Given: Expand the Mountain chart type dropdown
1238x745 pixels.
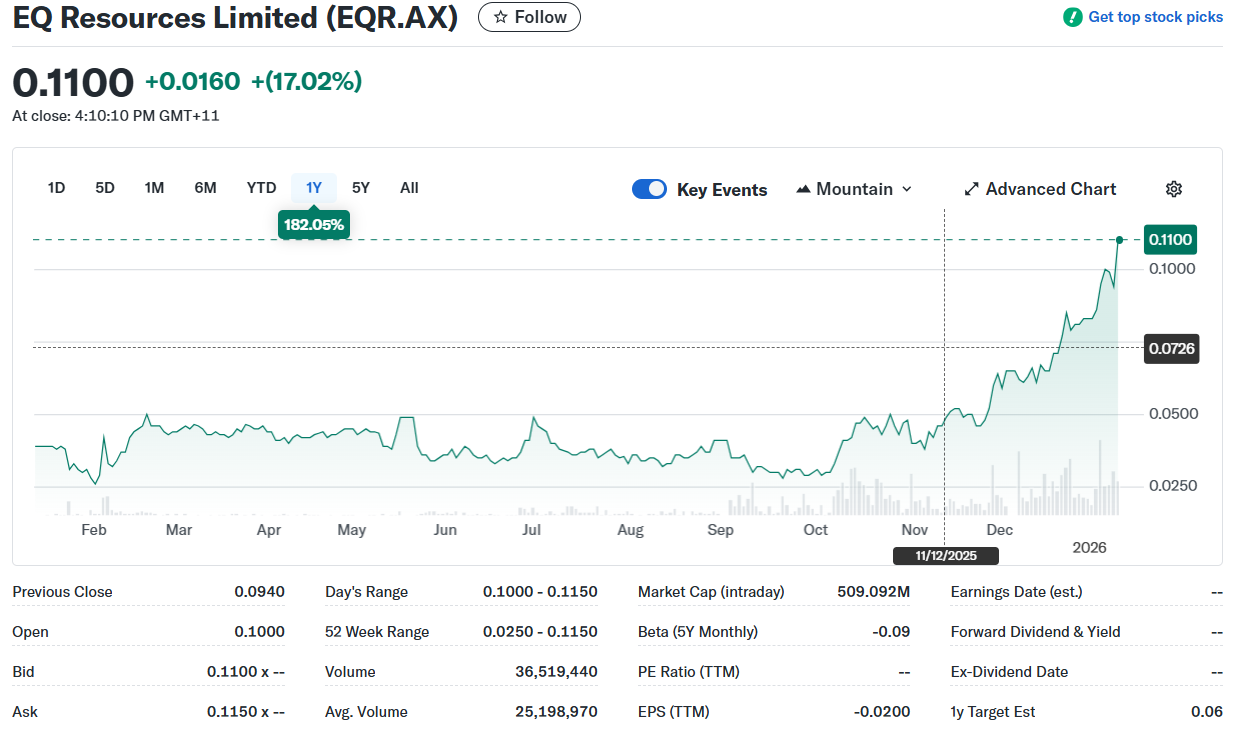Looking at the screenshot, I should (906, 189).
